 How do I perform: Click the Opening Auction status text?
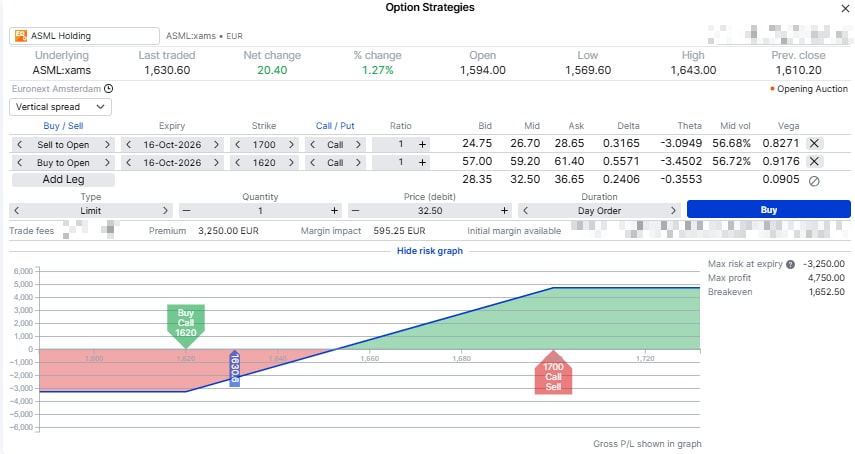pos(812,89)
